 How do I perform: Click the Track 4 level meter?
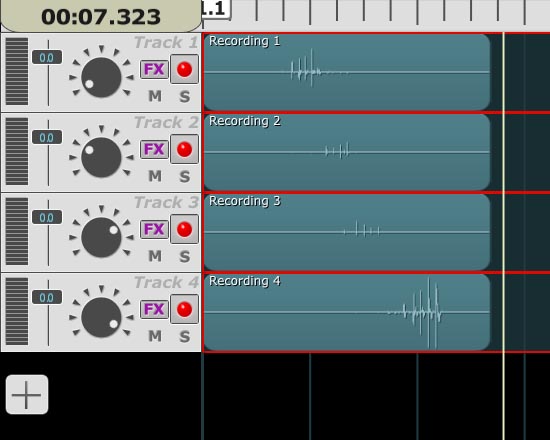coord(17,312)
